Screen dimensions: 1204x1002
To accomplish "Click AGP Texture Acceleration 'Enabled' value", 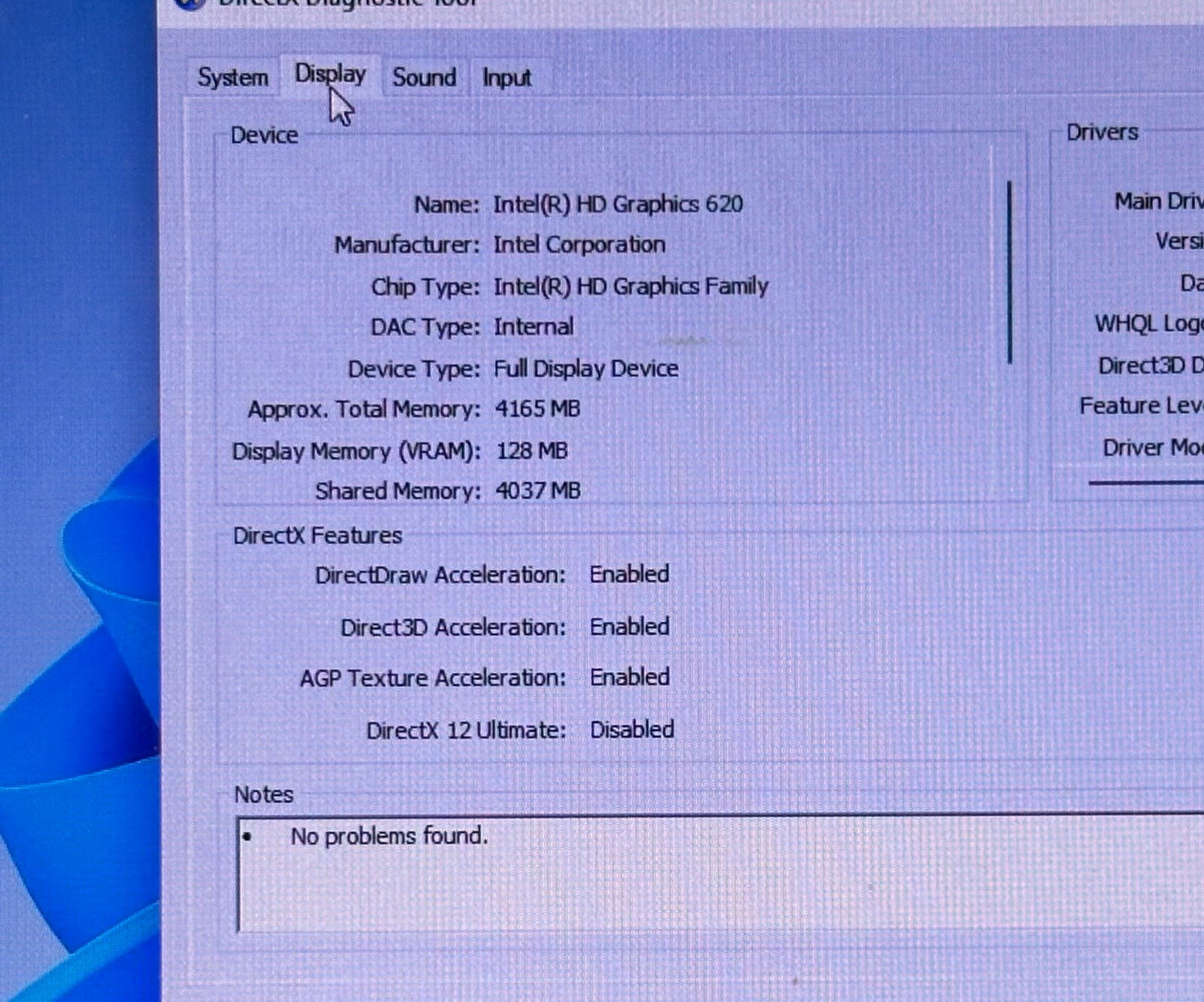I will [x=629, y=677].
